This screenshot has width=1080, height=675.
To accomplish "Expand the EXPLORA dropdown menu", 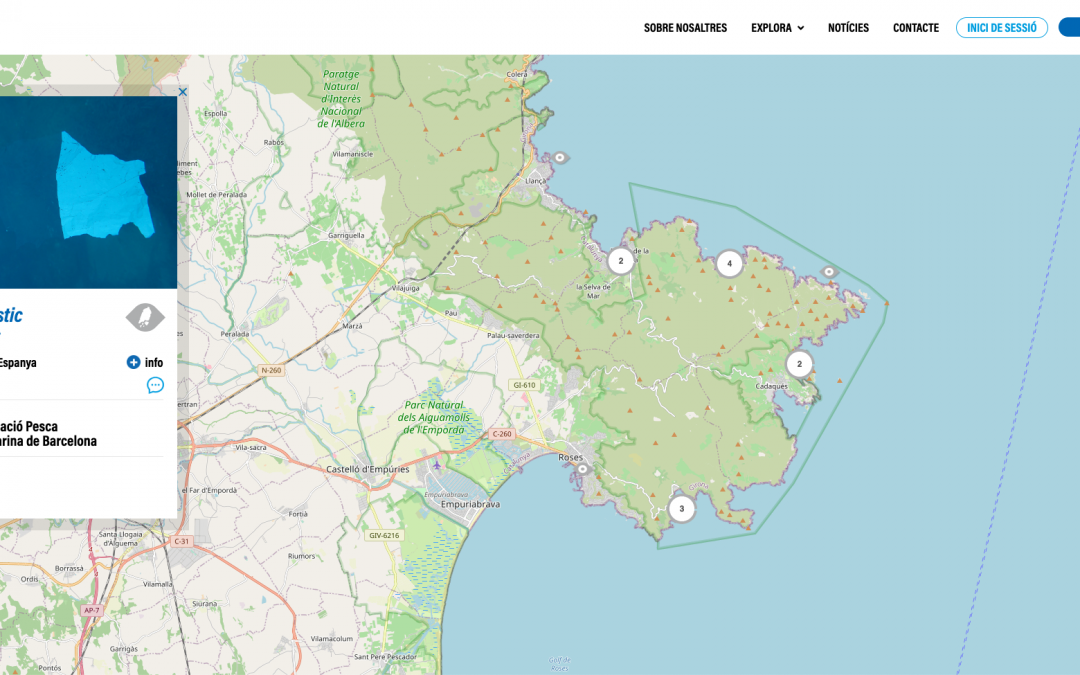I will tap(777, 28).
